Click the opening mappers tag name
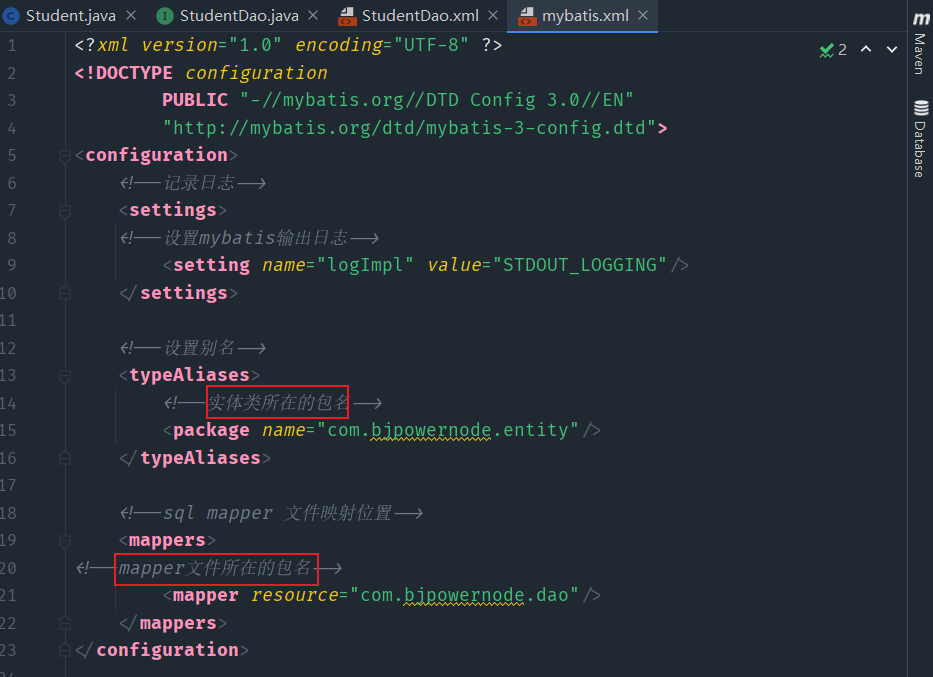This screenshot has height=677, width=933. click(x=167, y=540)
